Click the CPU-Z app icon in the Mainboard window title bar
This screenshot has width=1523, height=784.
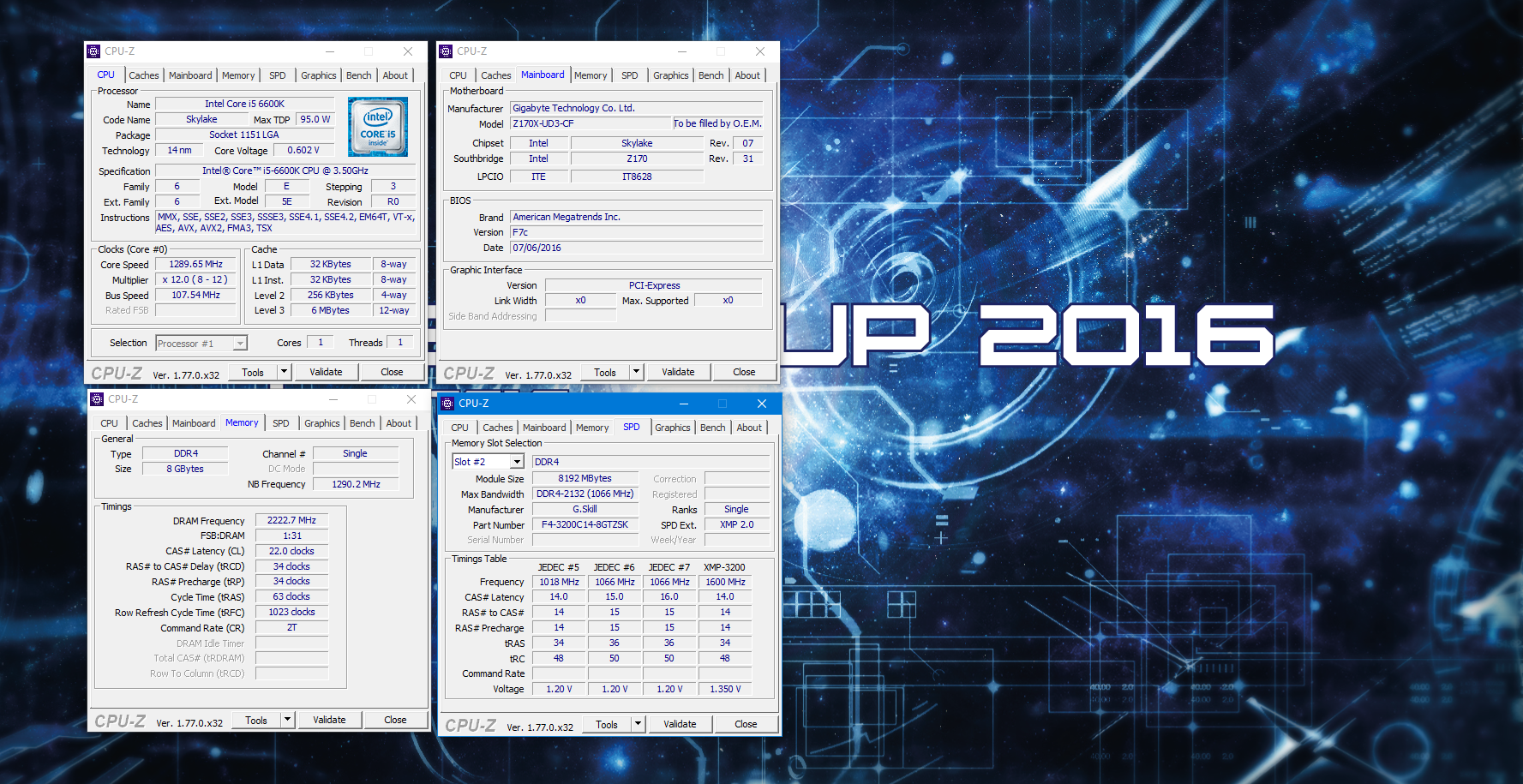(x=446, y=51)
